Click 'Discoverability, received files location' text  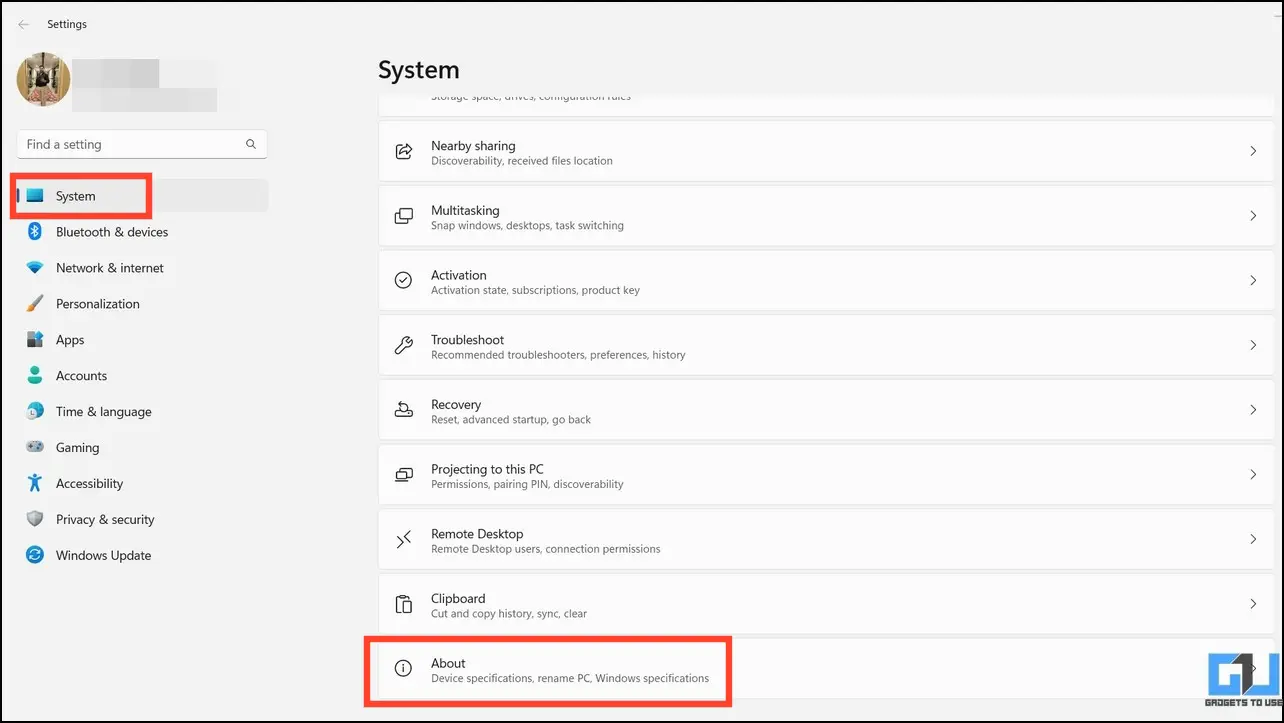[x=522, y=161]
